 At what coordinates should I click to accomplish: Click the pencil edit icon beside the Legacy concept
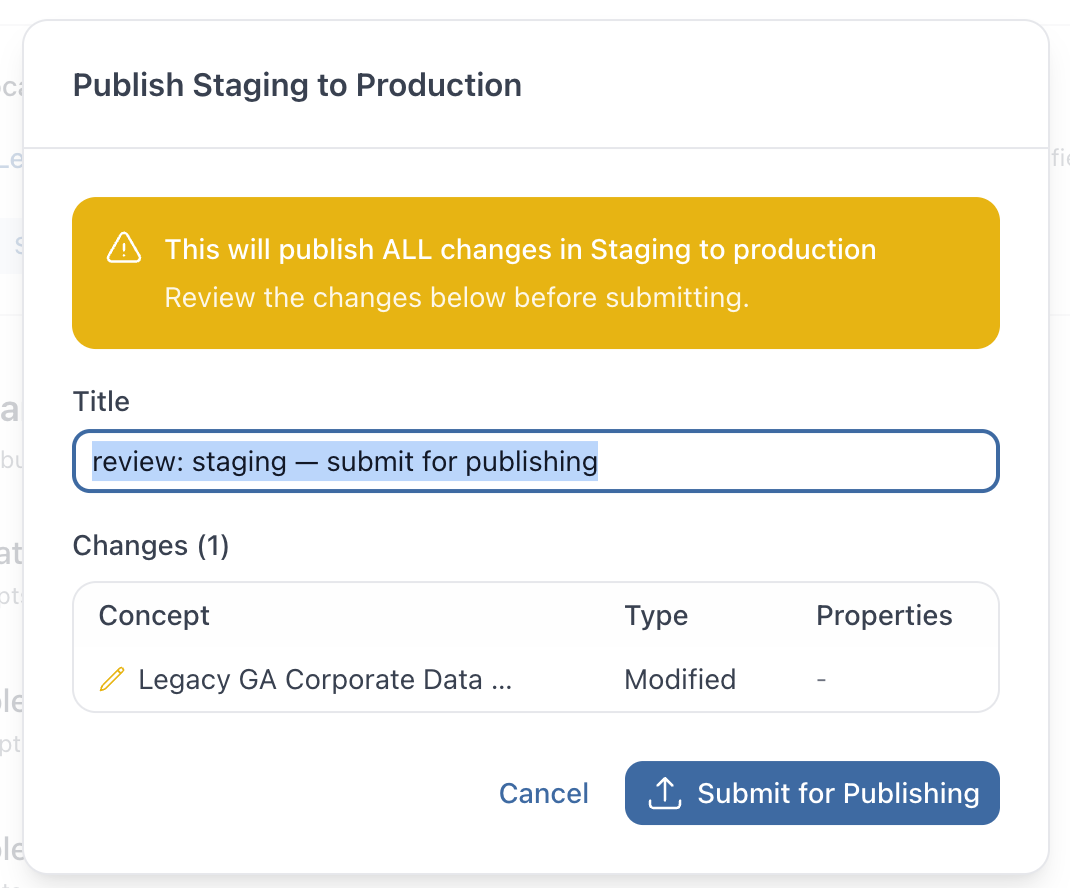[110, 679]
